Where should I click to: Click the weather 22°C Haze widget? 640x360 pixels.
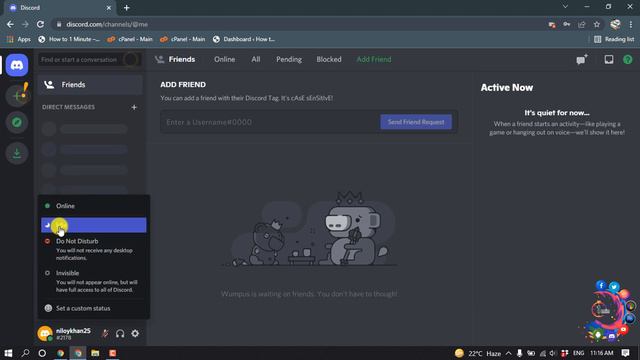[478, 353]
